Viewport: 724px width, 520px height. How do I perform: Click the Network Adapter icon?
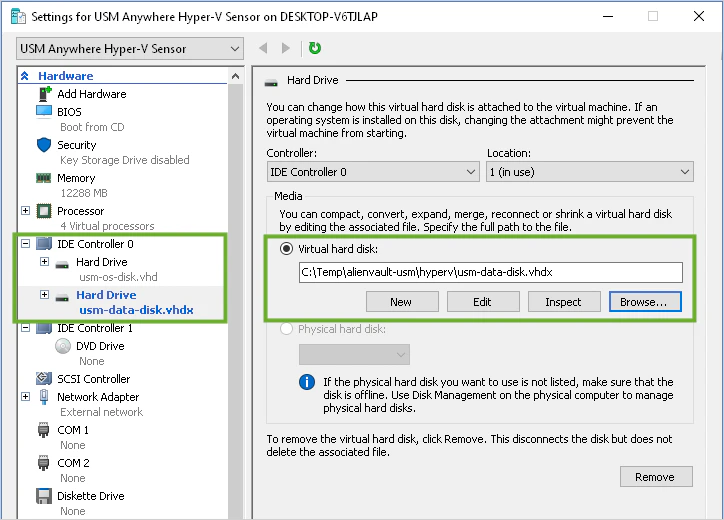[44, 396]
